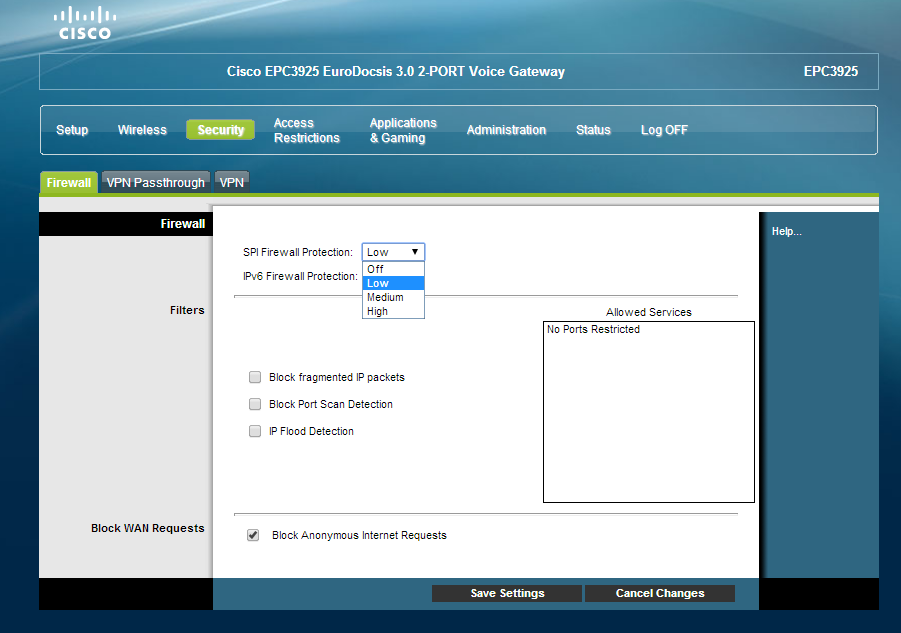Viewport: 901px width, 633px height.
Task: Click the EPC3925 model label
Action: tap(830, 71)
